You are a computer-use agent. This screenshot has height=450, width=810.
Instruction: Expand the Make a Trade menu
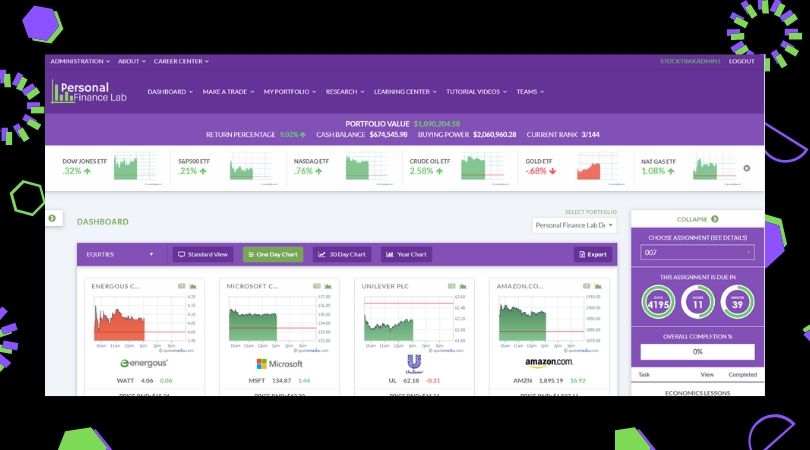click(x=228, y=91)
